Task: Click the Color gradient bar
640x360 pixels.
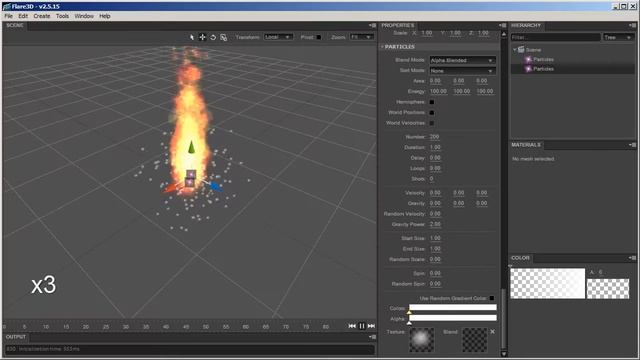Action: pyautogui.click(x=453, y=307)
